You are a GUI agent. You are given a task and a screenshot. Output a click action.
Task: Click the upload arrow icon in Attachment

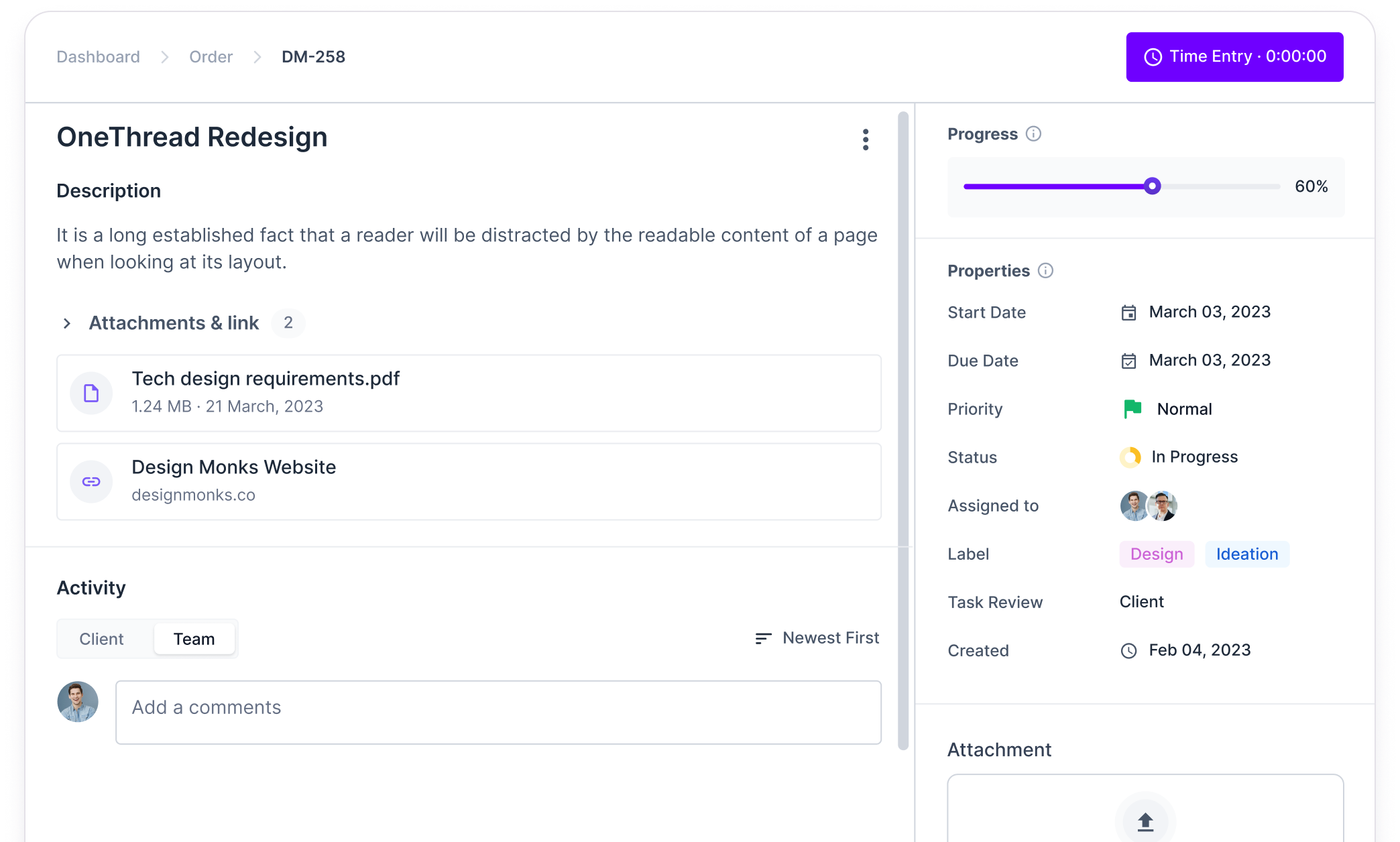pos(1145,821)
